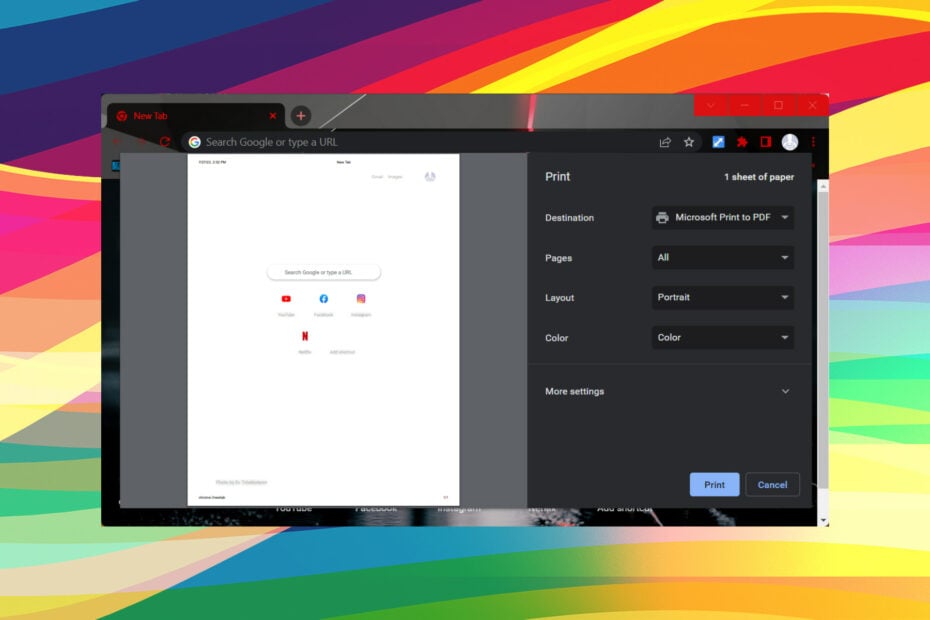Open the Color printing dropdown

point(722,337)
